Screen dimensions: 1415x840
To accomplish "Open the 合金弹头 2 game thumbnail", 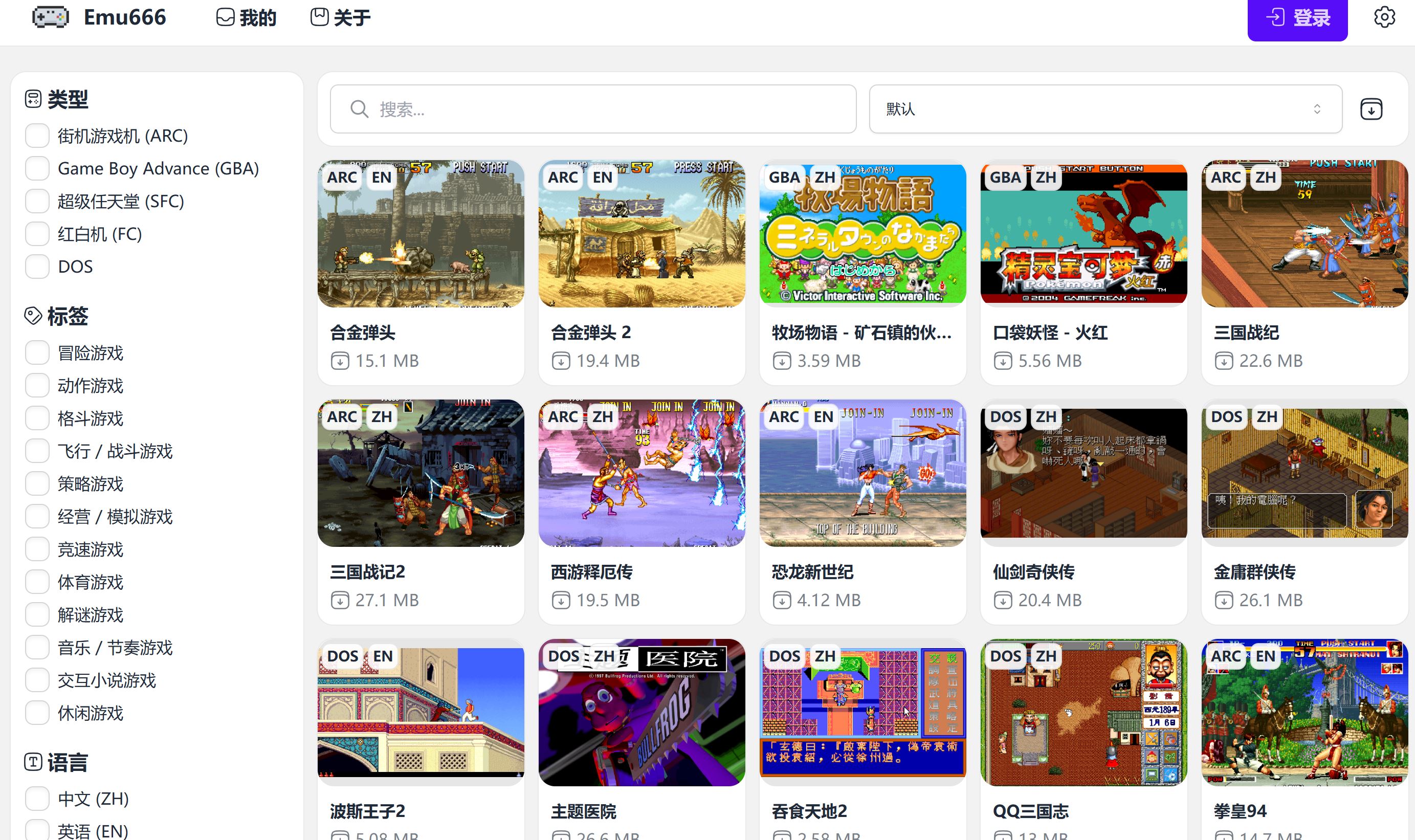I will (642, 234).
